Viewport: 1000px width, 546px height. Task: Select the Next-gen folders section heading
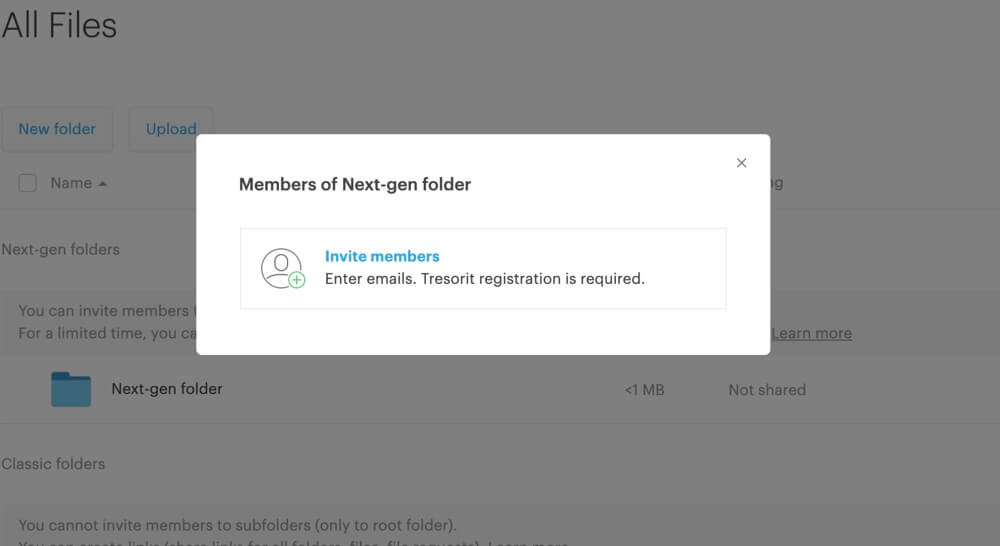(x=61, y=249)
